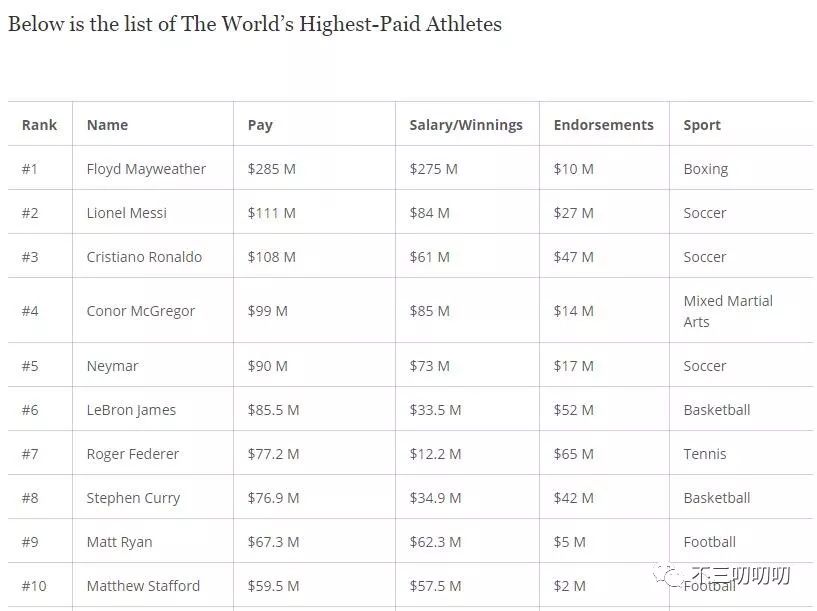Click the Name column header
Image resolution: width=817 pixels, height=611 pixels.
pos(107,125)
